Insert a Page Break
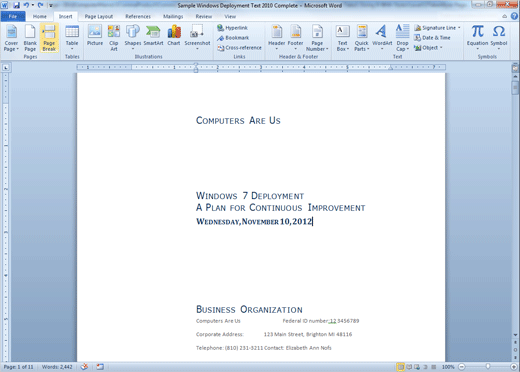This screenshot has width=520, height=372. pos(49,38)
